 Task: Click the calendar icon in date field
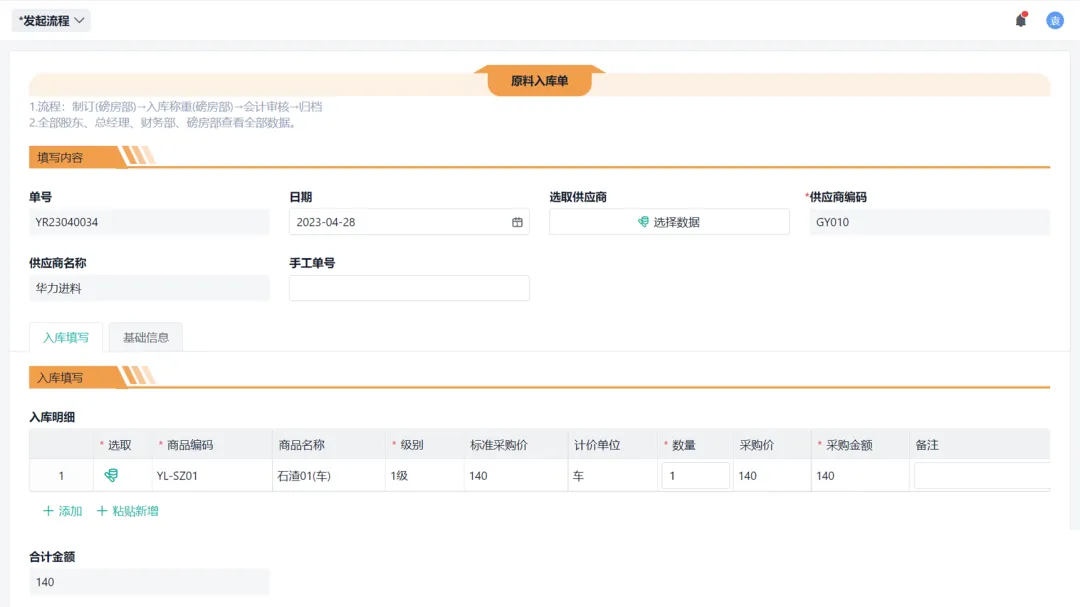517,222
